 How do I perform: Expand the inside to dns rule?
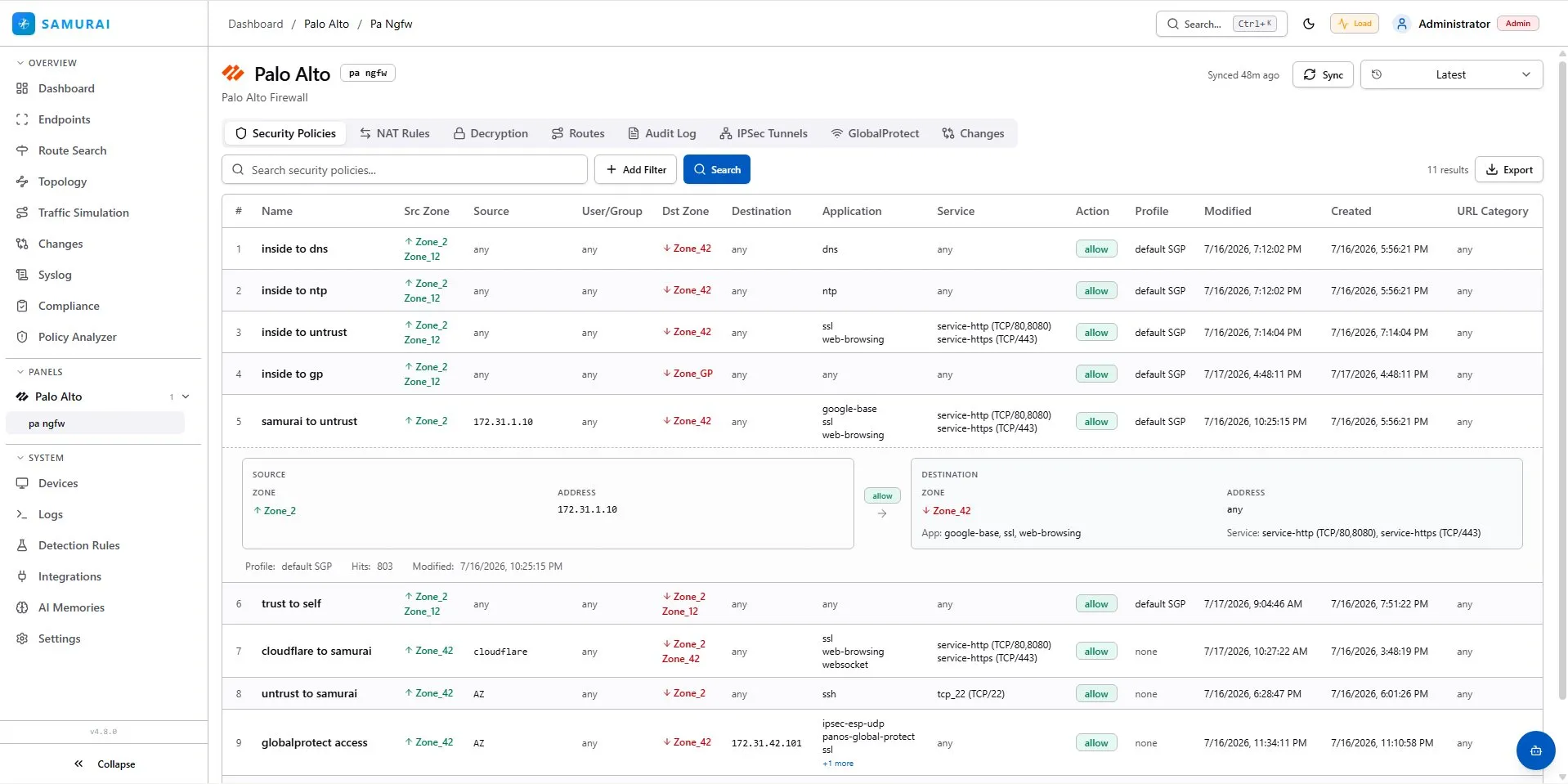coord(882,249)
